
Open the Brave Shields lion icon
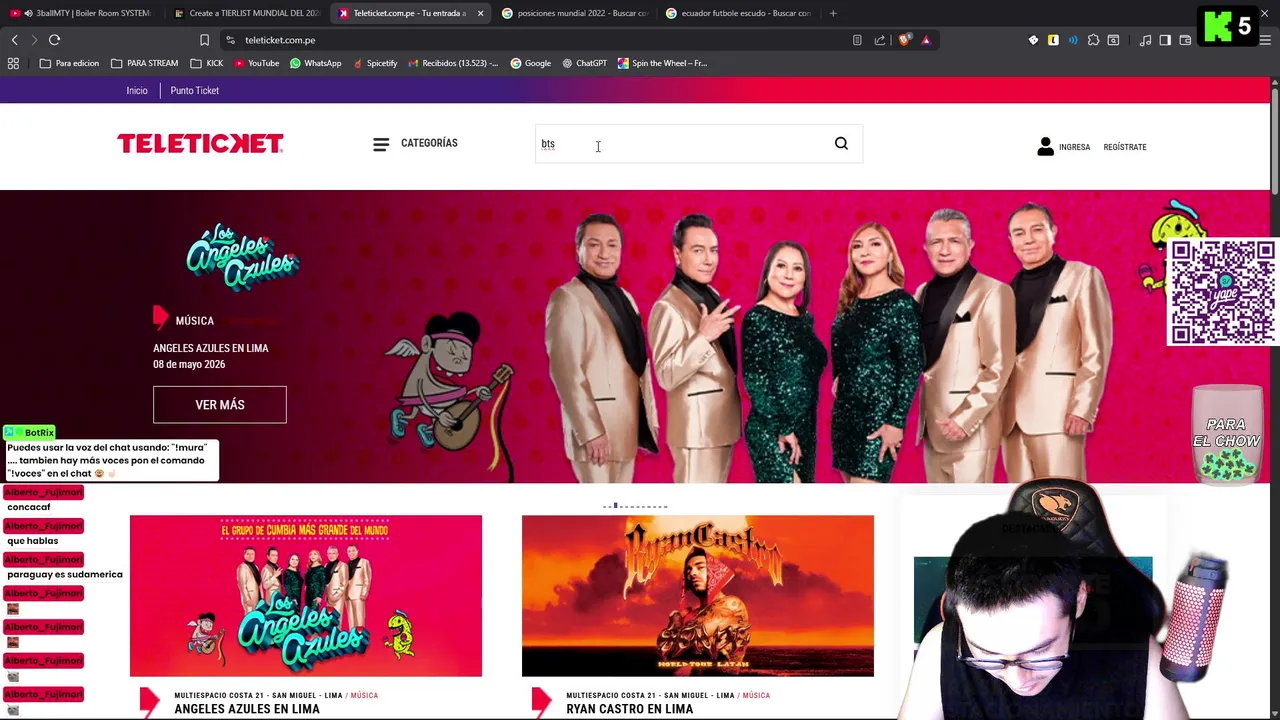(904, 40)
